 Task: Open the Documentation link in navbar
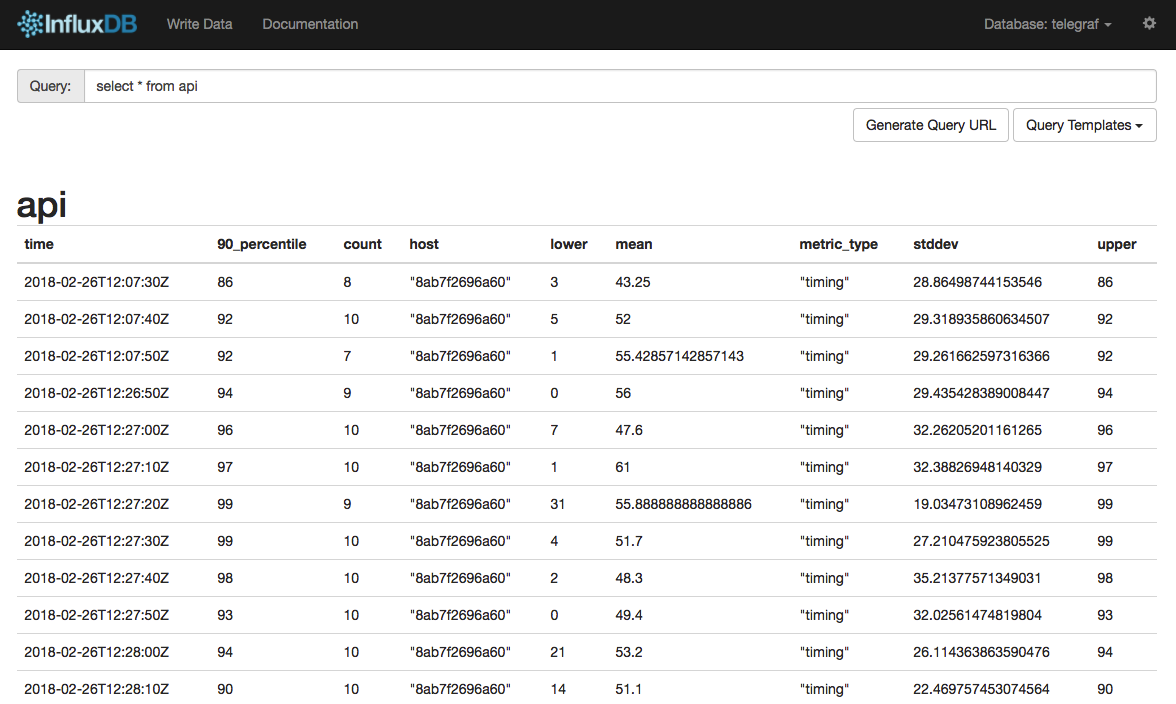point(310,24)
